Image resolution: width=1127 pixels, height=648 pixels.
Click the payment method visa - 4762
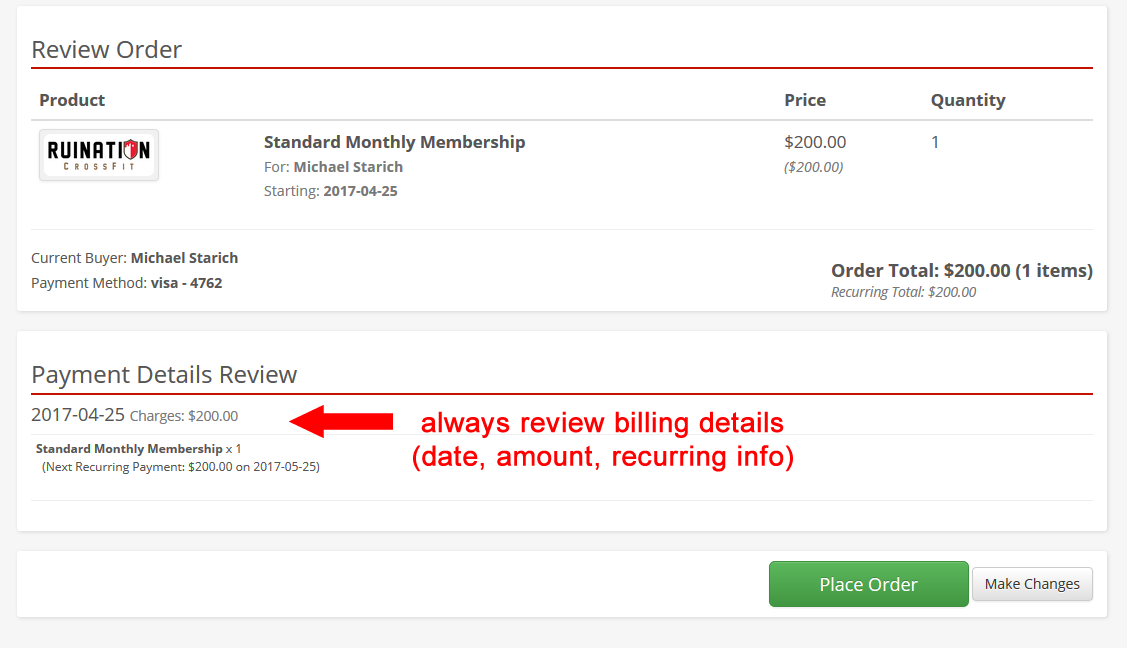pyautogui.click(x=186, y=283)
